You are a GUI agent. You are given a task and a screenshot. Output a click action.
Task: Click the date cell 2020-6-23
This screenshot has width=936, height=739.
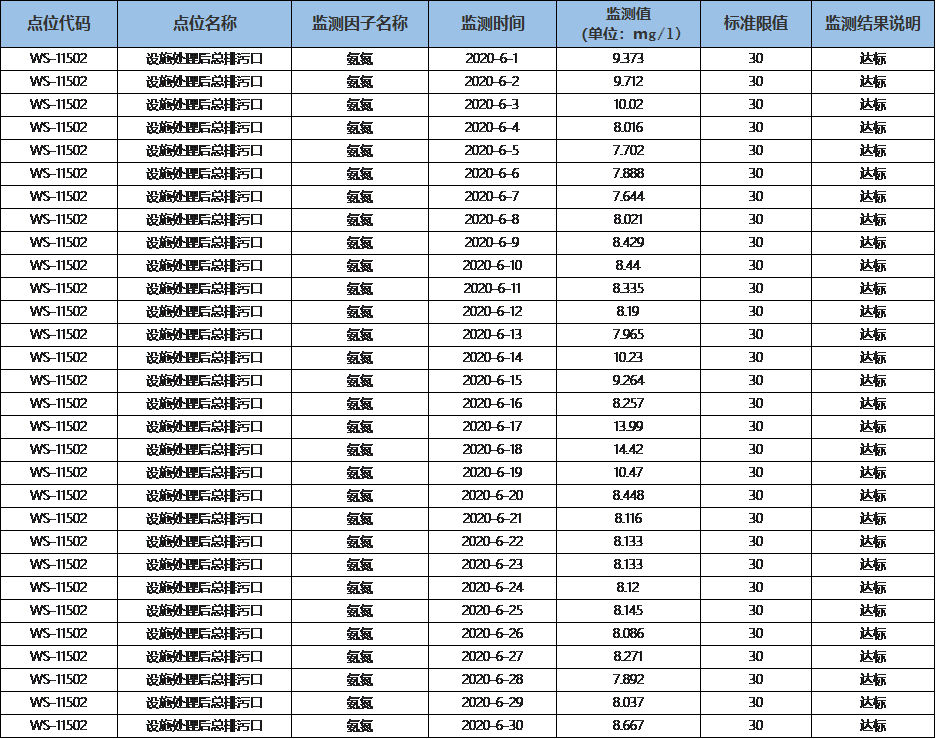(x=492, y=565)
